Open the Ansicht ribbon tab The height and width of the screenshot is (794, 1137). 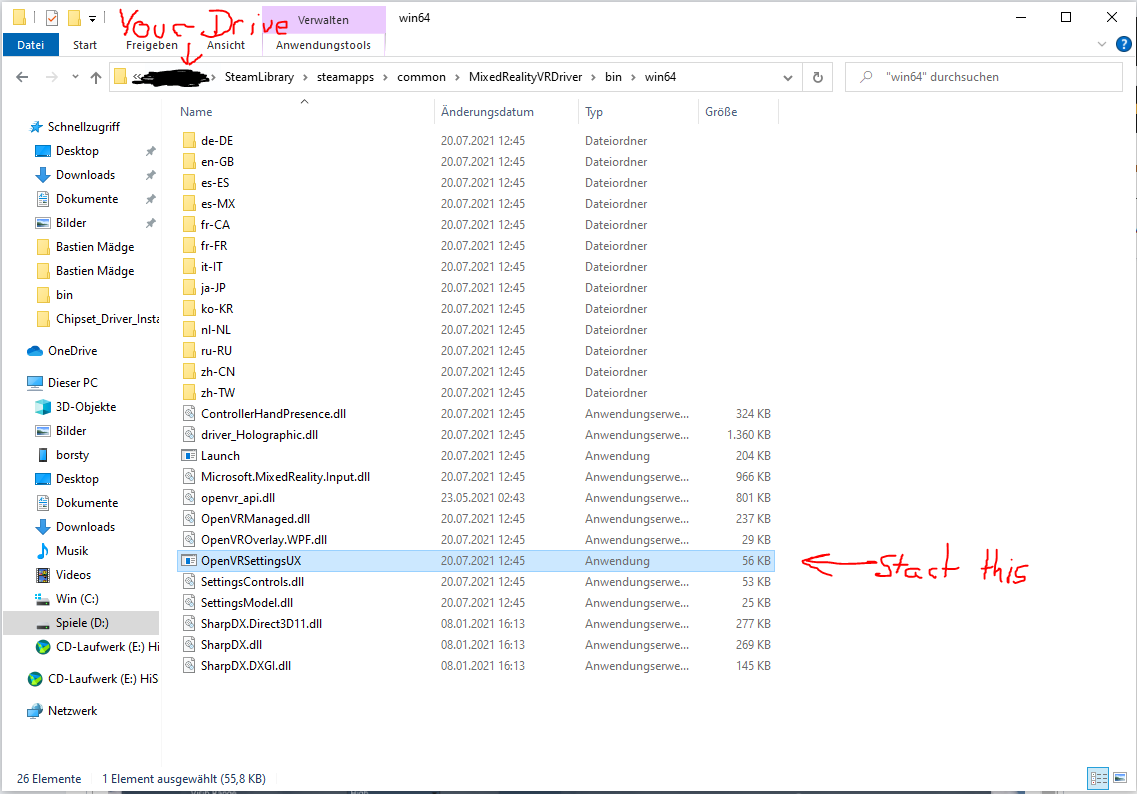pyautogui.click(x=226, y=45)
